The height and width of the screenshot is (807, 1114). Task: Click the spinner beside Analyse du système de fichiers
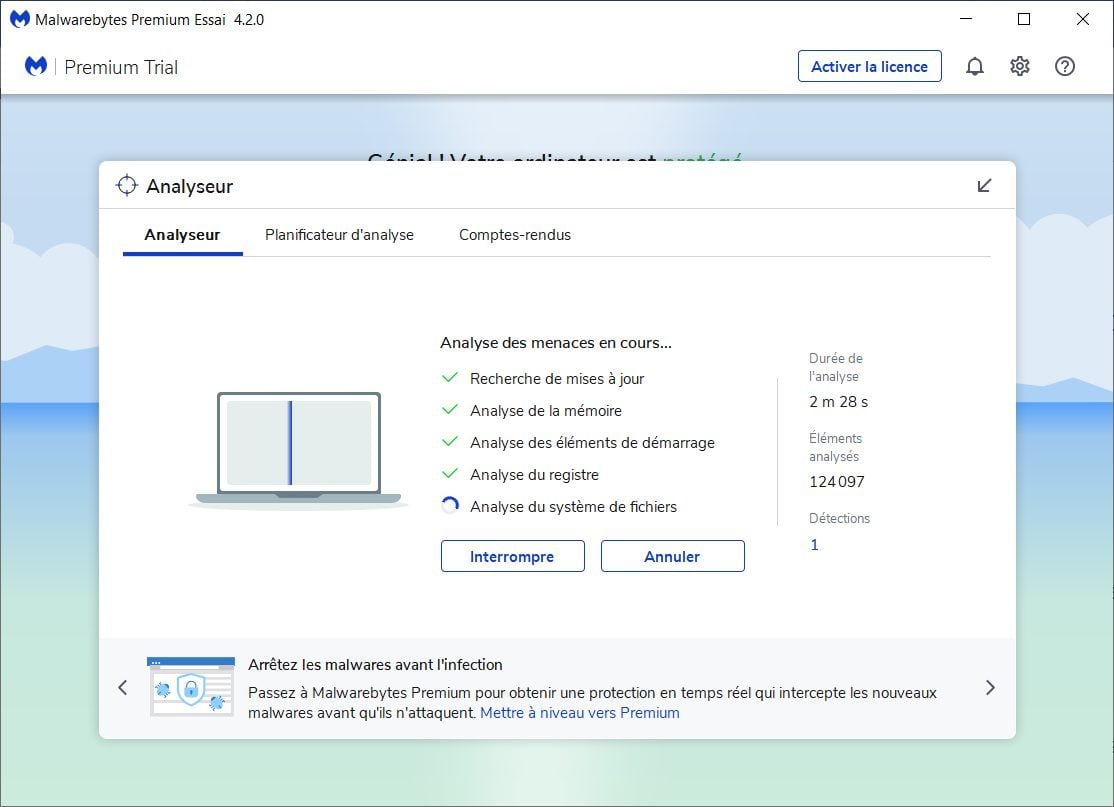tap(450, 506)
